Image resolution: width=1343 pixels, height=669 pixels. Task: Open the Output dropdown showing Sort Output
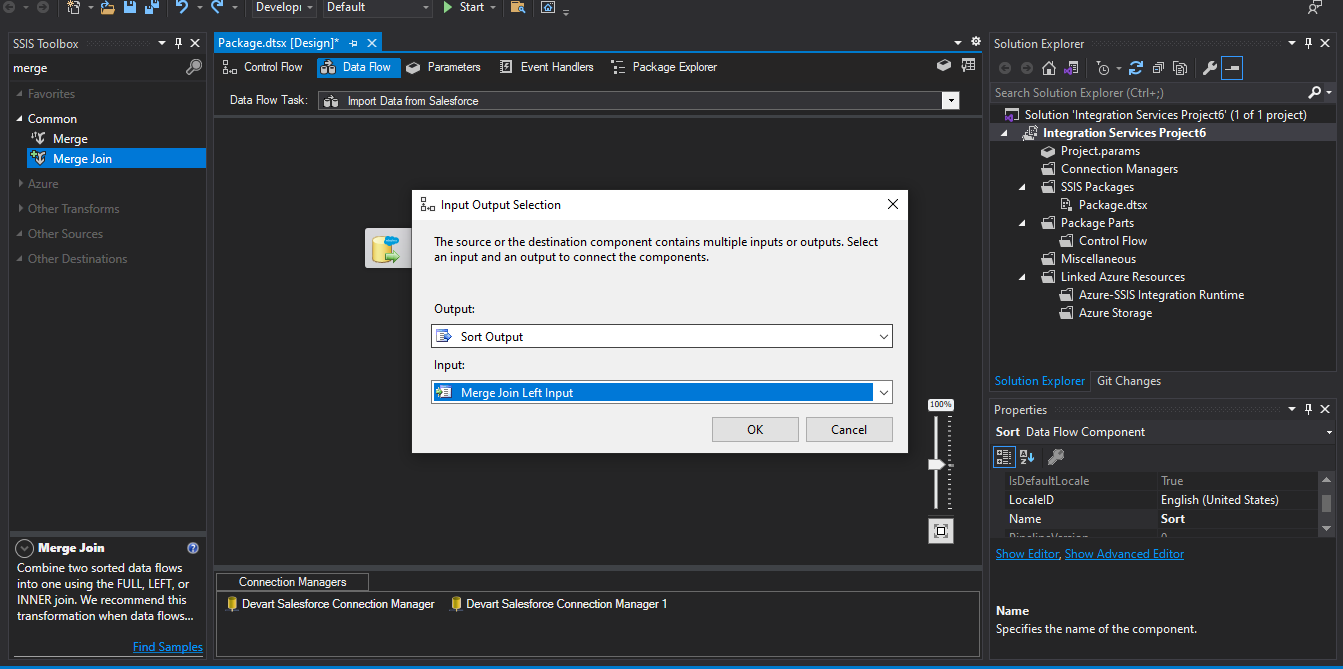point(662,337)
